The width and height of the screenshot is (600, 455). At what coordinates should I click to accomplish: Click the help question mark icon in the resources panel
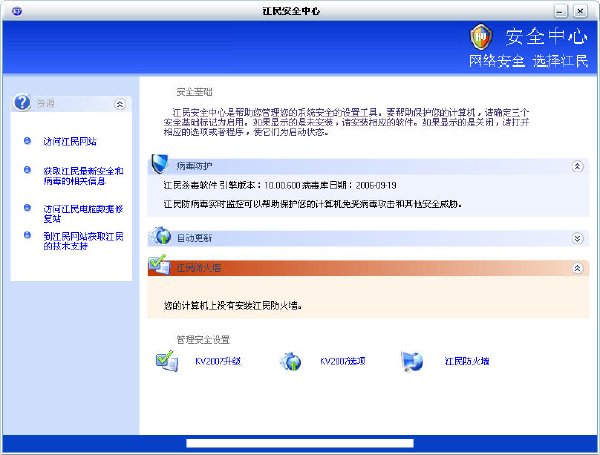pyautogui.click(x=22, y=102)
